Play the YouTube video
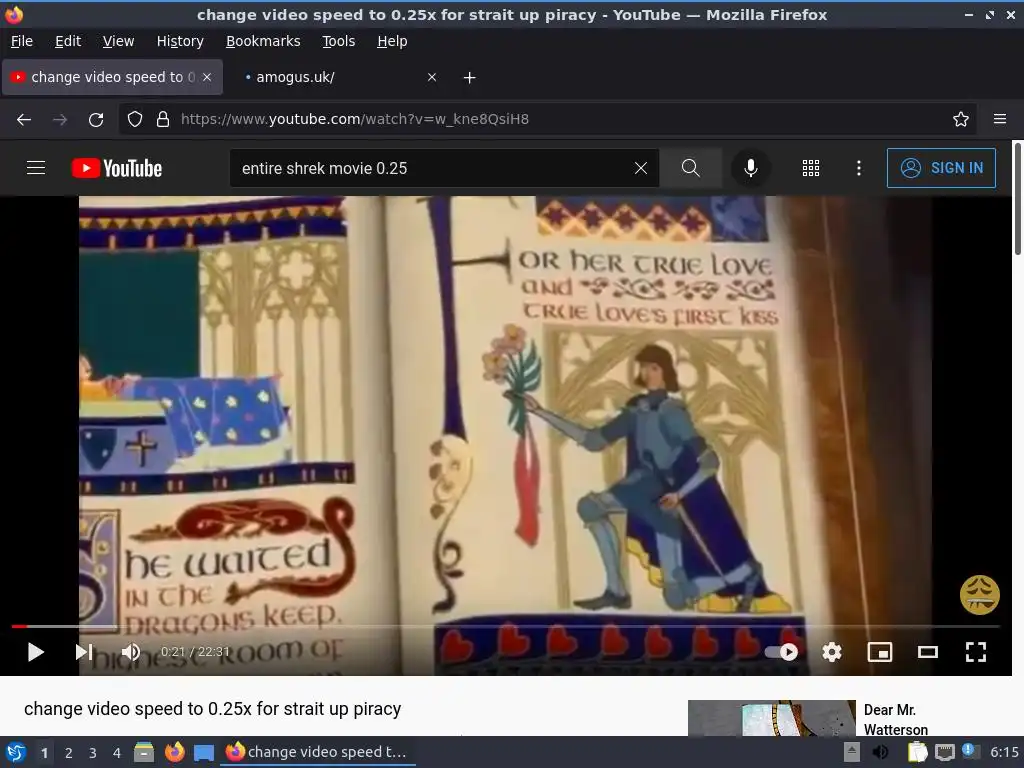 point(35,652)
